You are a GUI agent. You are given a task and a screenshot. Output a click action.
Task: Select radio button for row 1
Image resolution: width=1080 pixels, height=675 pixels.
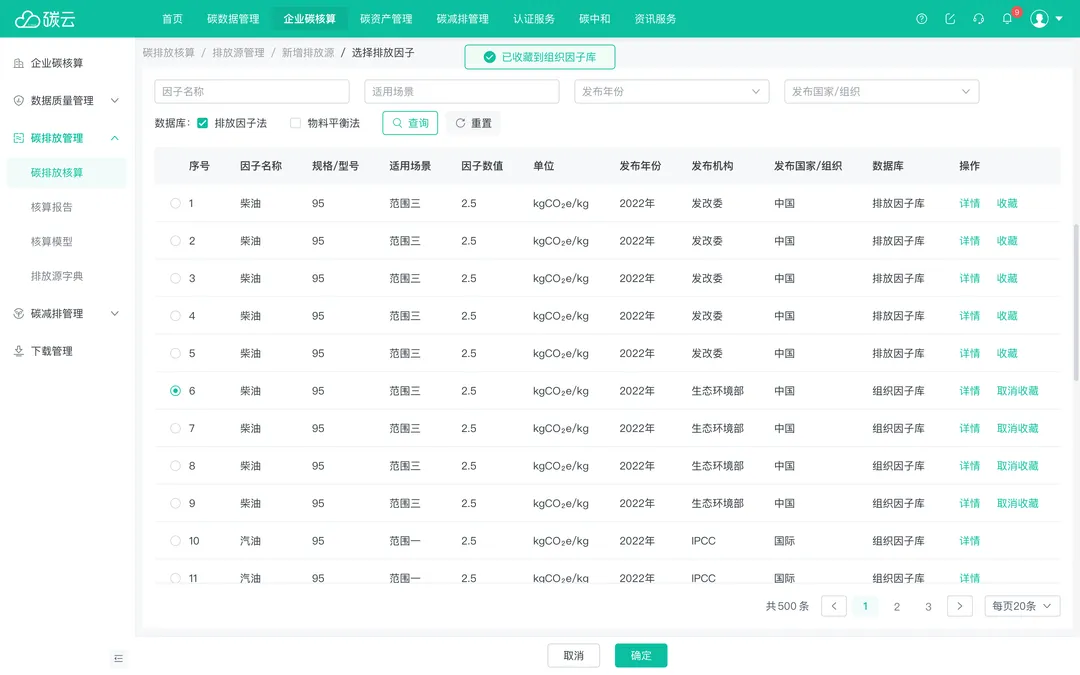[x=175, y=203]
